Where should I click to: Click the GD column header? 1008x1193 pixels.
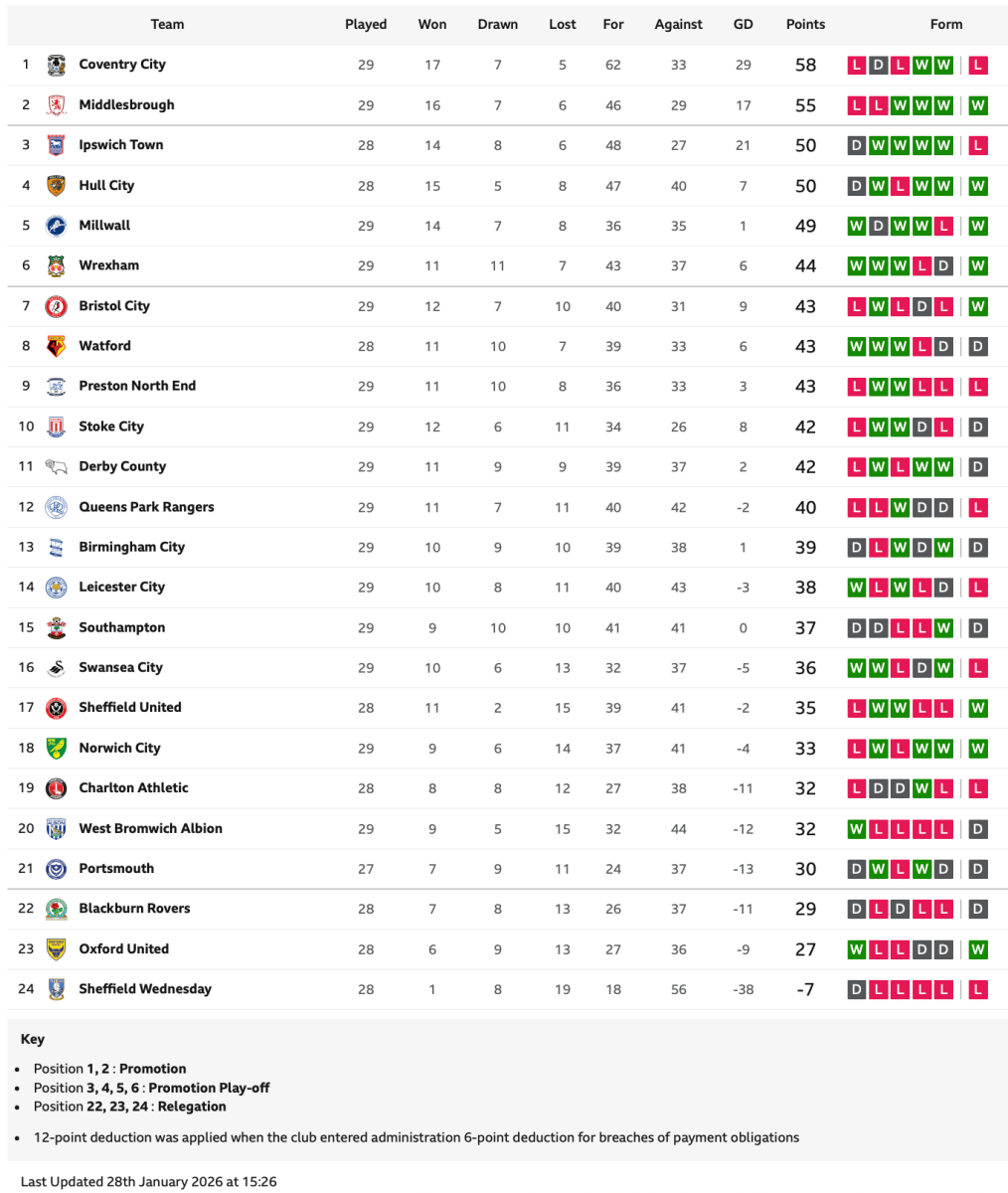click(743, 25)
